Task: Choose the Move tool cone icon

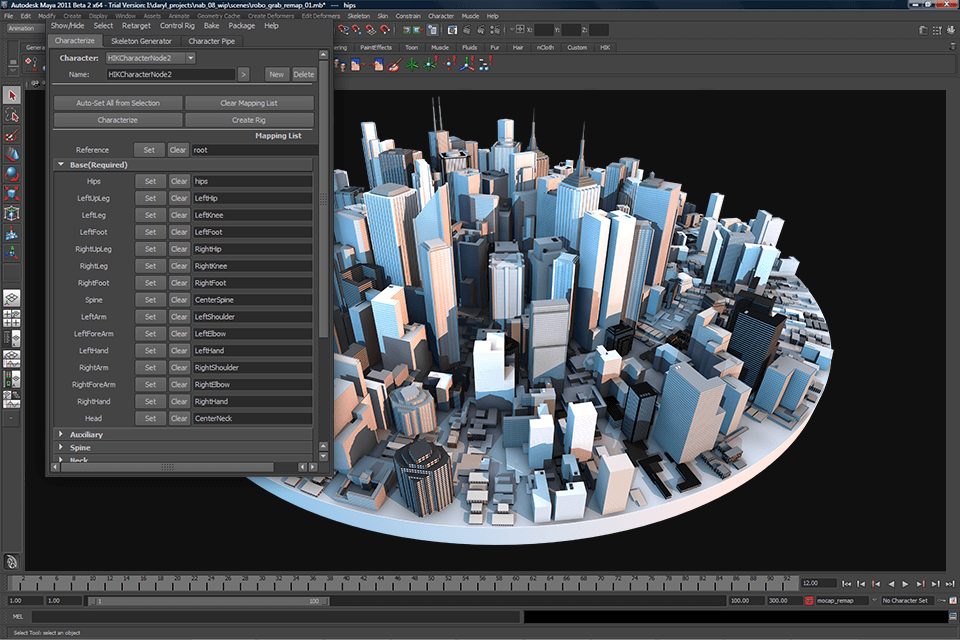Action: [x=12, y=154]
